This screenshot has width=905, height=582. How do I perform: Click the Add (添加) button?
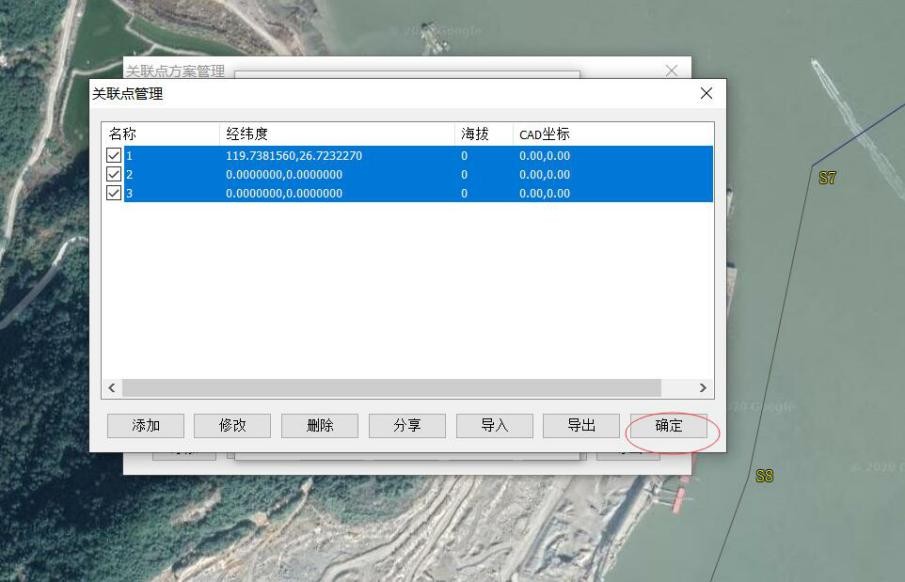tap(146, 425)
